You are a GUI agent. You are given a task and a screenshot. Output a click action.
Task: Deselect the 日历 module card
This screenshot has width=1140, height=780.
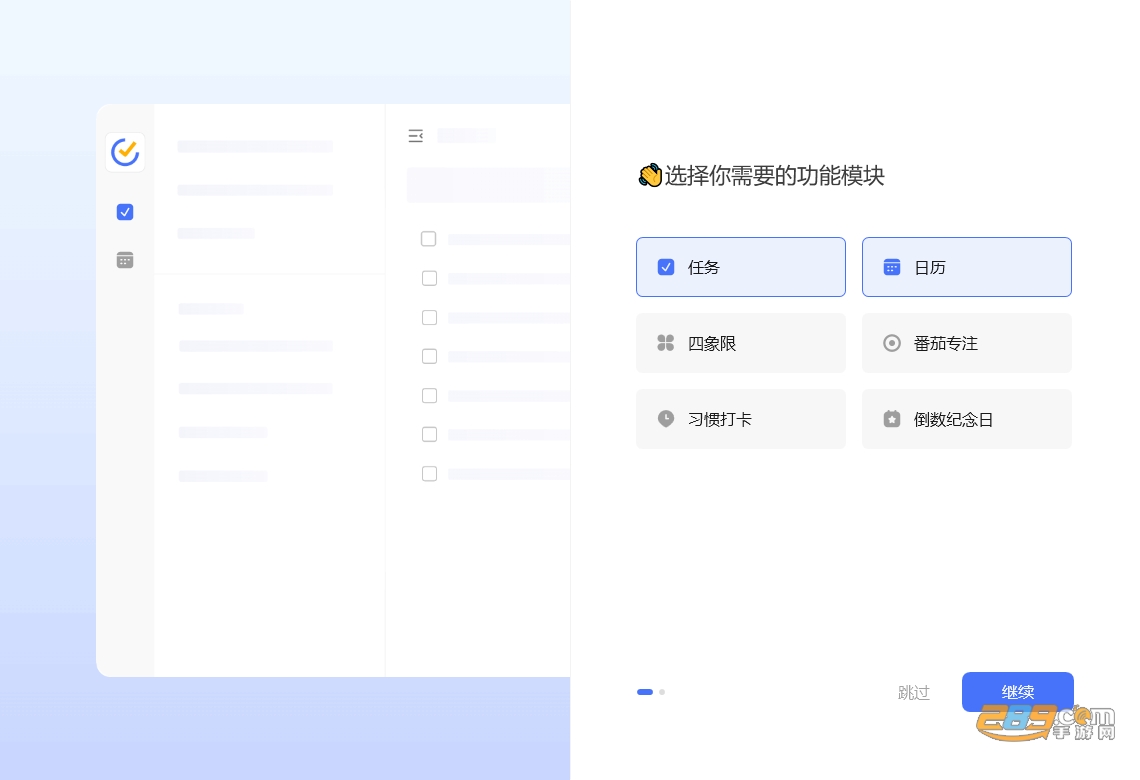pyautogui.click(x=966, y=267)
